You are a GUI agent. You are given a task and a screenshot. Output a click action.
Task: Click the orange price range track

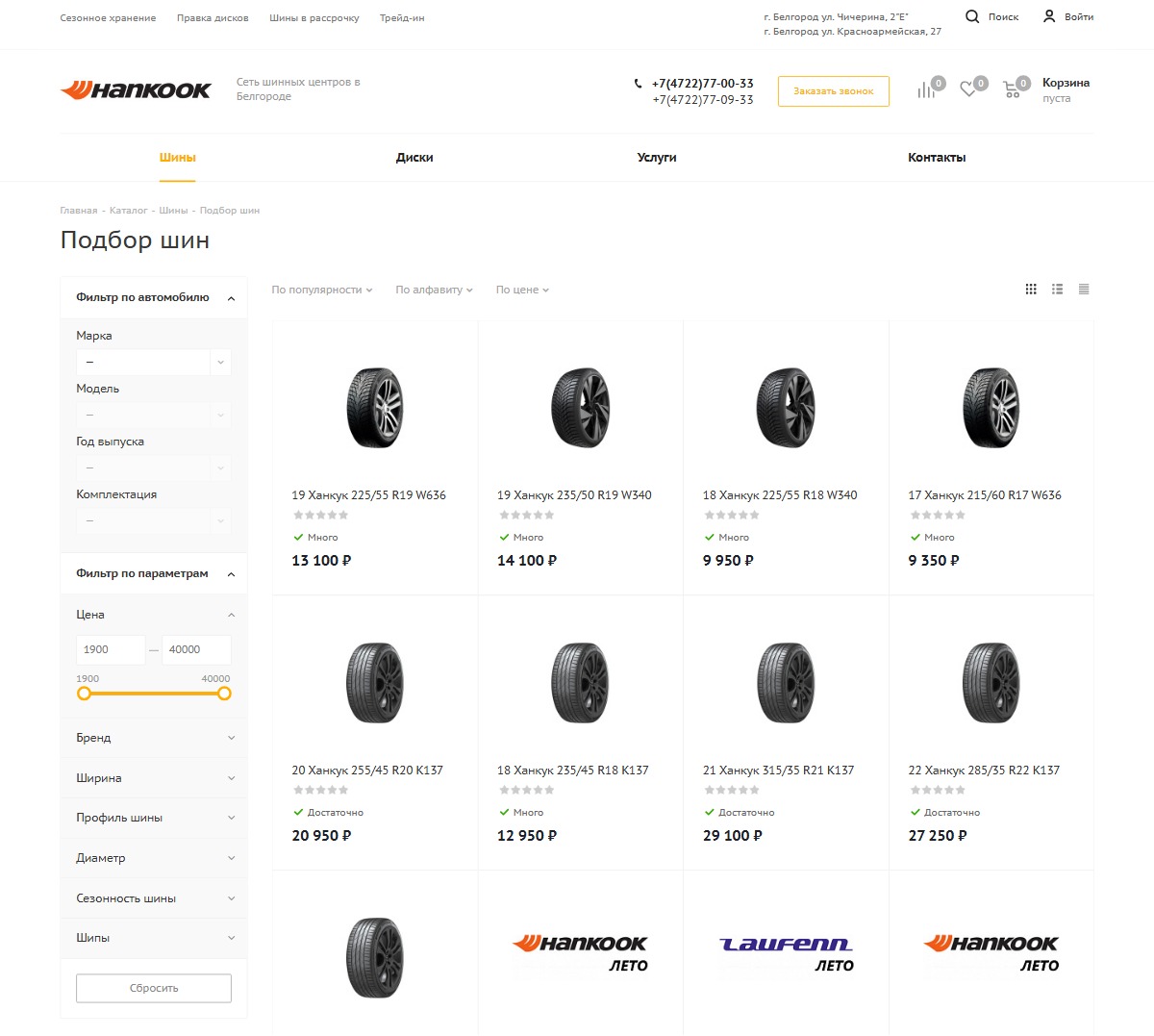pos(154,694)
